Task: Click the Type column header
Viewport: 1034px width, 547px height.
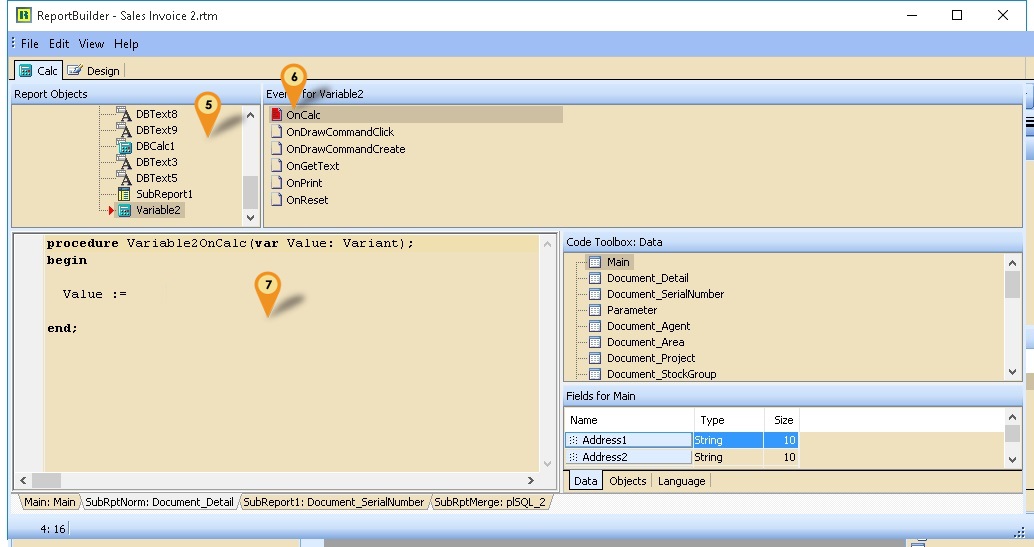Action: click(x=712, y=420)
